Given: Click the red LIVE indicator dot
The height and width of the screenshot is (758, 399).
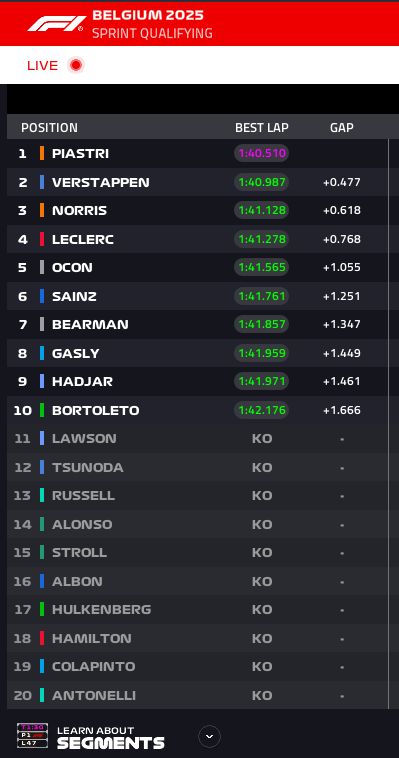Looking at the screenshot, I should pyautogui.click(x=75, y=65).
